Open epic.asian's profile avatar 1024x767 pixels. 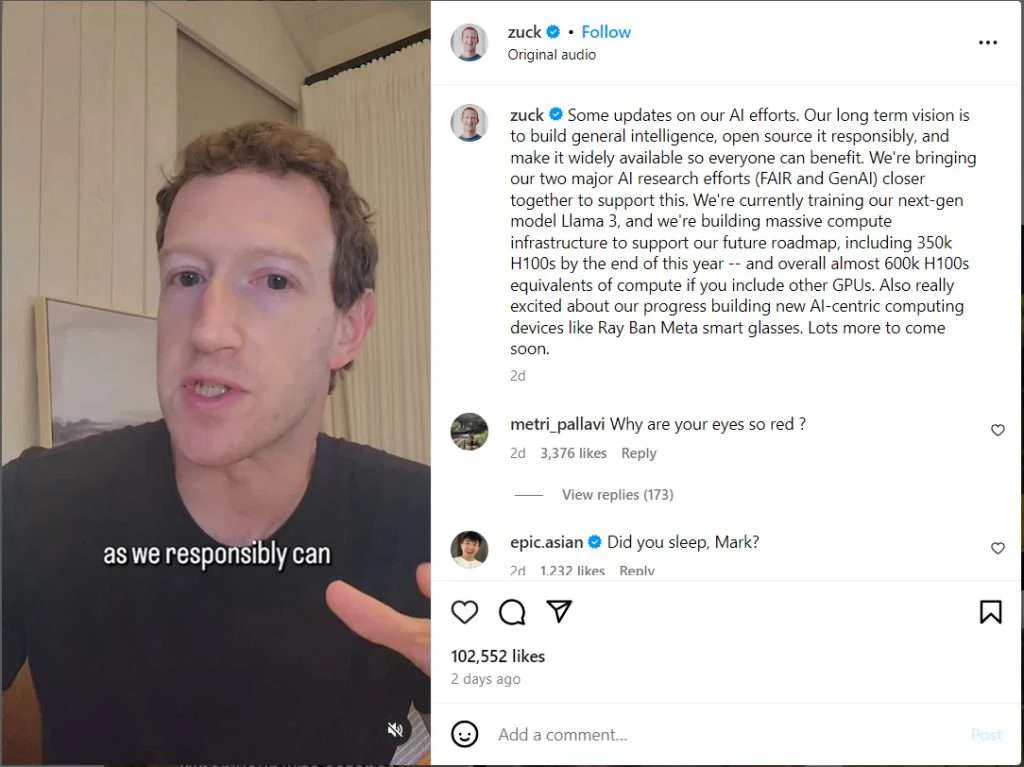click(469, 549)
